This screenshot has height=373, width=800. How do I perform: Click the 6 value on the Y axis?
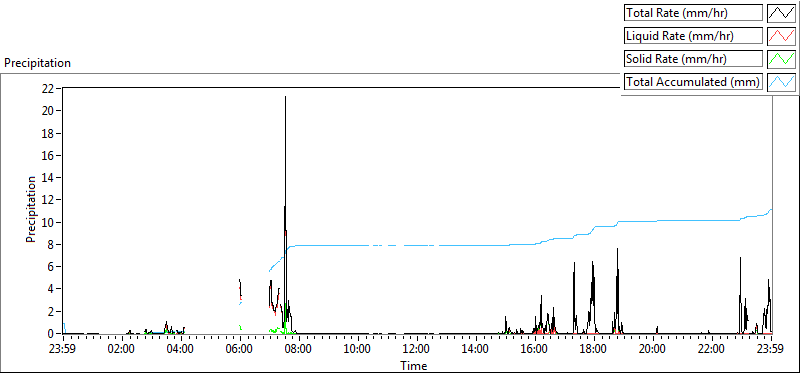pyautogui.click(x=52, y=267)
